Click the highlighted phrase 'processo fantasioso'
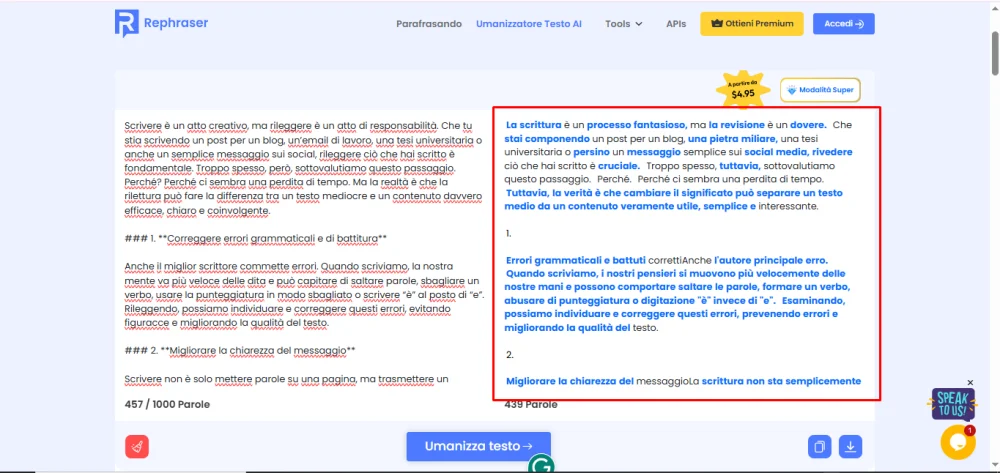This screenshot has height=473, width=1000. point(636,124)
